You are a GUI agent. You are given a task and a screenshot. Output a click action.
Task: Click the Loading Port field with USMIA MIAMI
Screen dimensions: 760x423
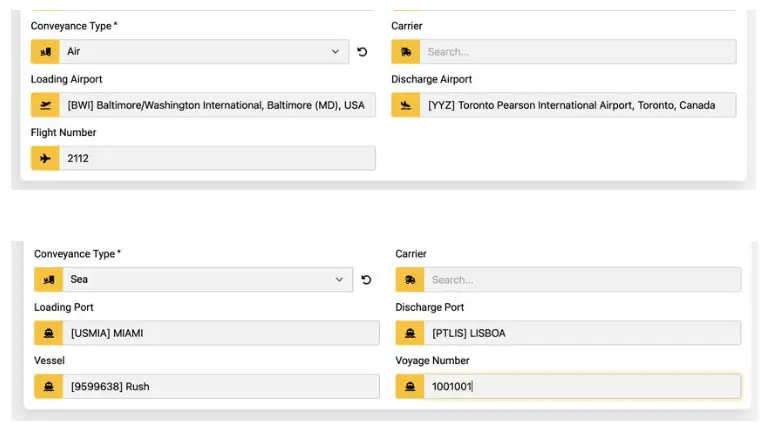tap(221, 333)
